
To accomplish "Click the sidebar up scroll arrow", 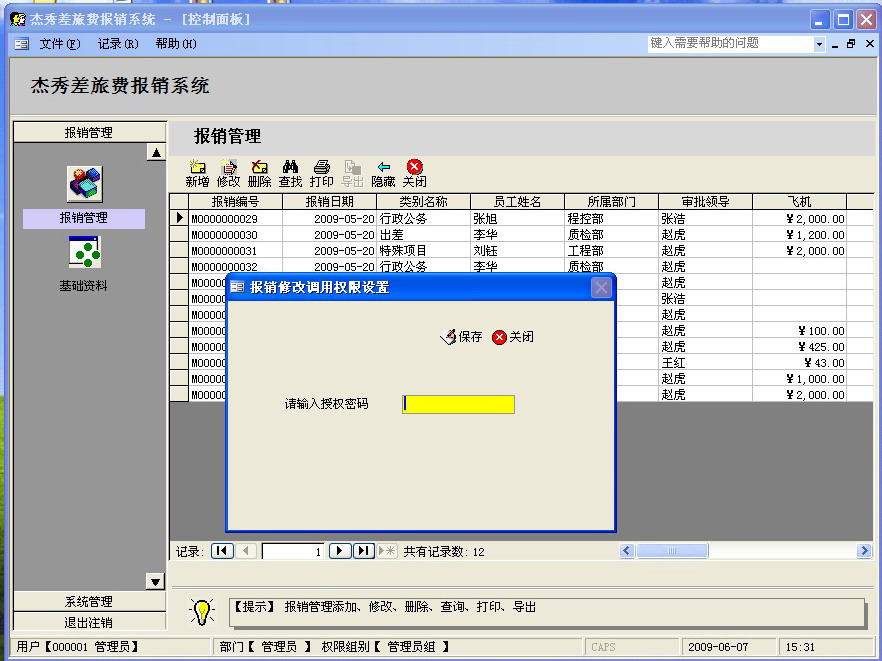I will [156, 152].
